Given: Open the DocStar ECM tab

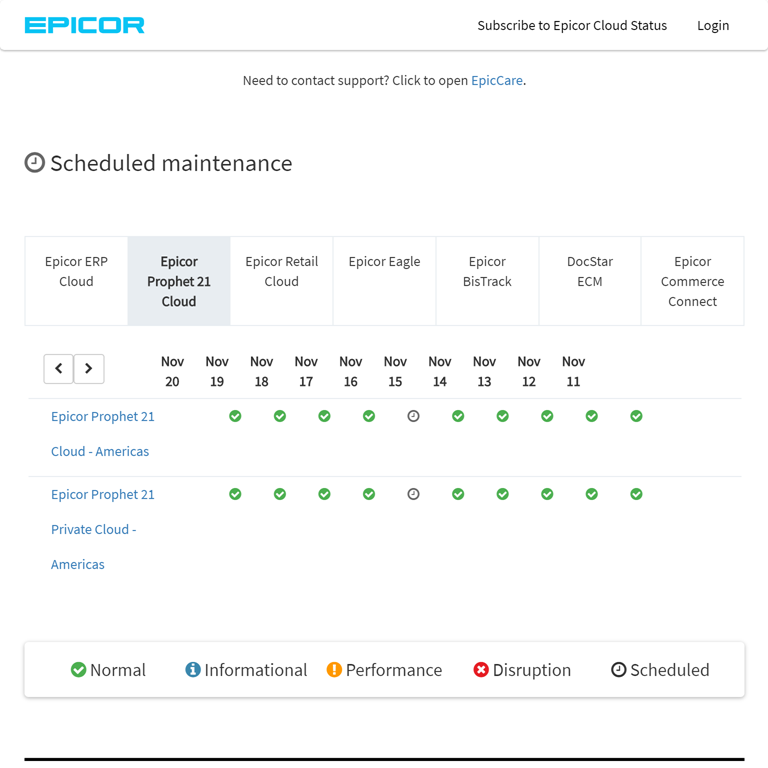Looking at the screenshot, I should [x=590, y=272].
